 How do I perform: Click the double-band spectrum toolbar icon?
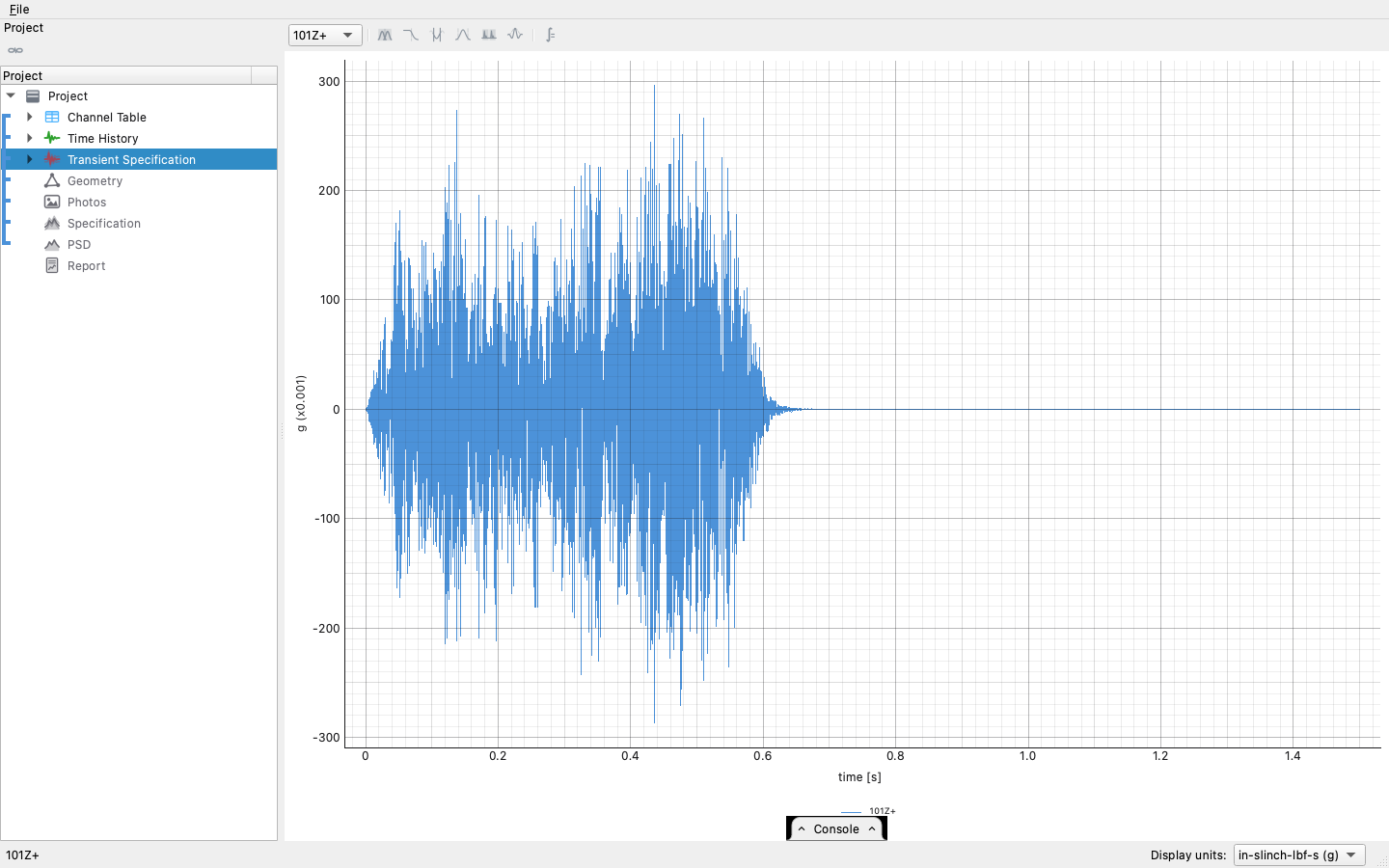pyautogui.click(x=489, y=35)
